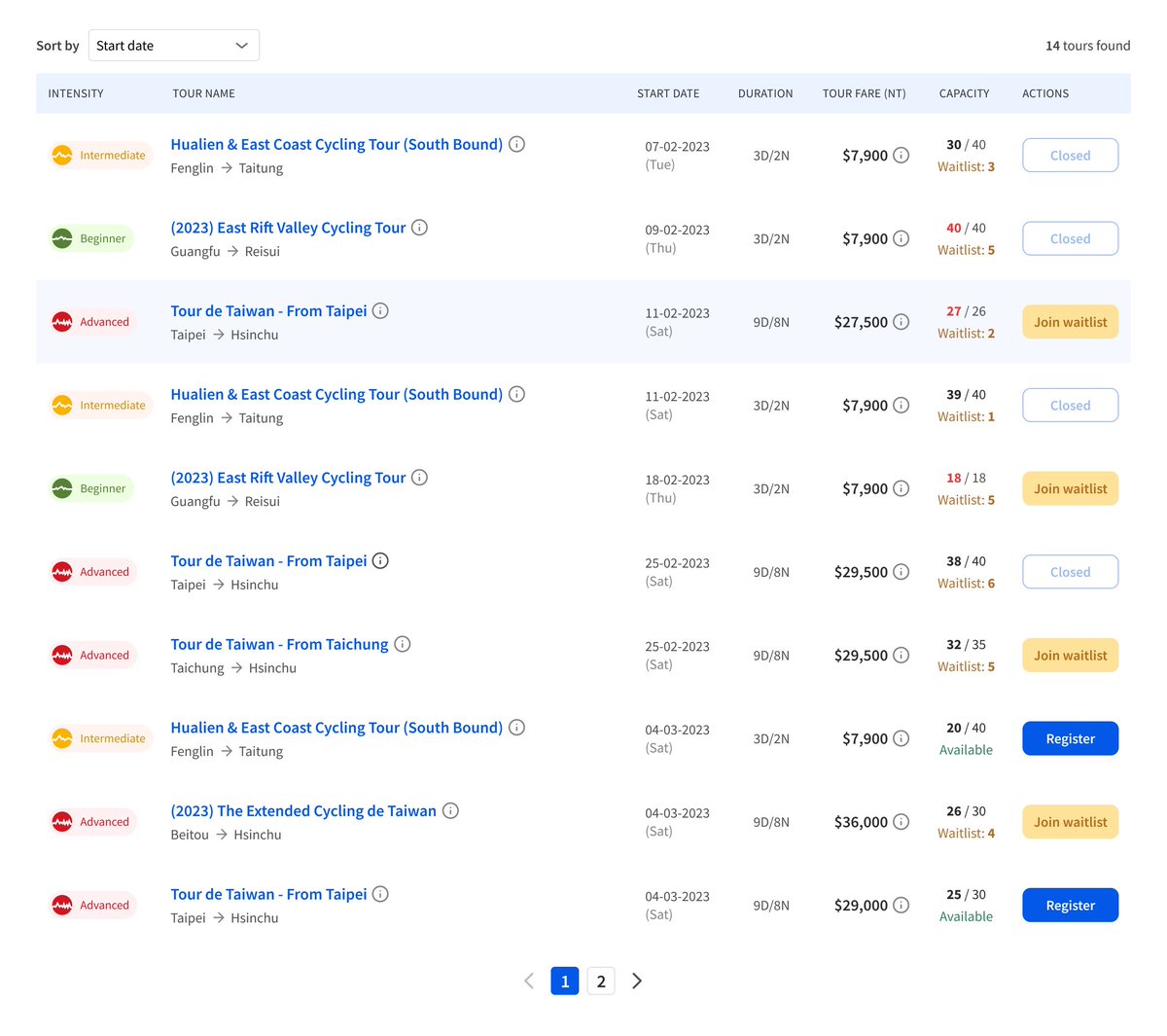
Task: Open info icon beside Extended Cycling de Taiwan name
Action: 450,810
